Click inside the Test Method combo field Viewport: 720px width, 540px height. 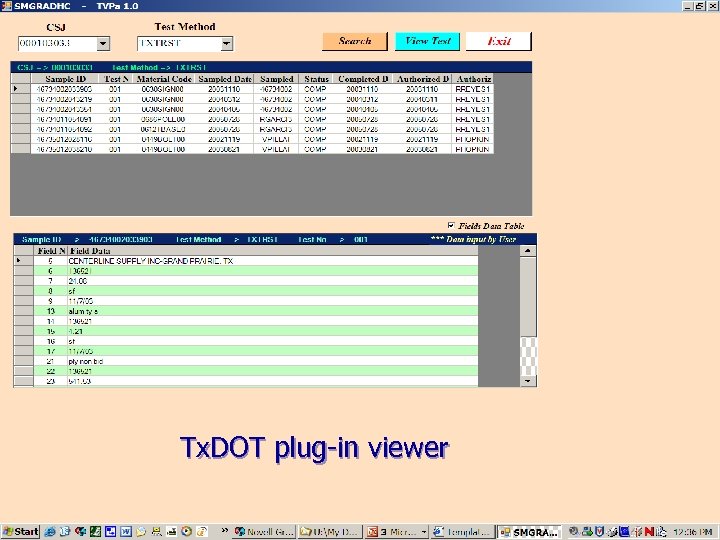tap(179, 44)
